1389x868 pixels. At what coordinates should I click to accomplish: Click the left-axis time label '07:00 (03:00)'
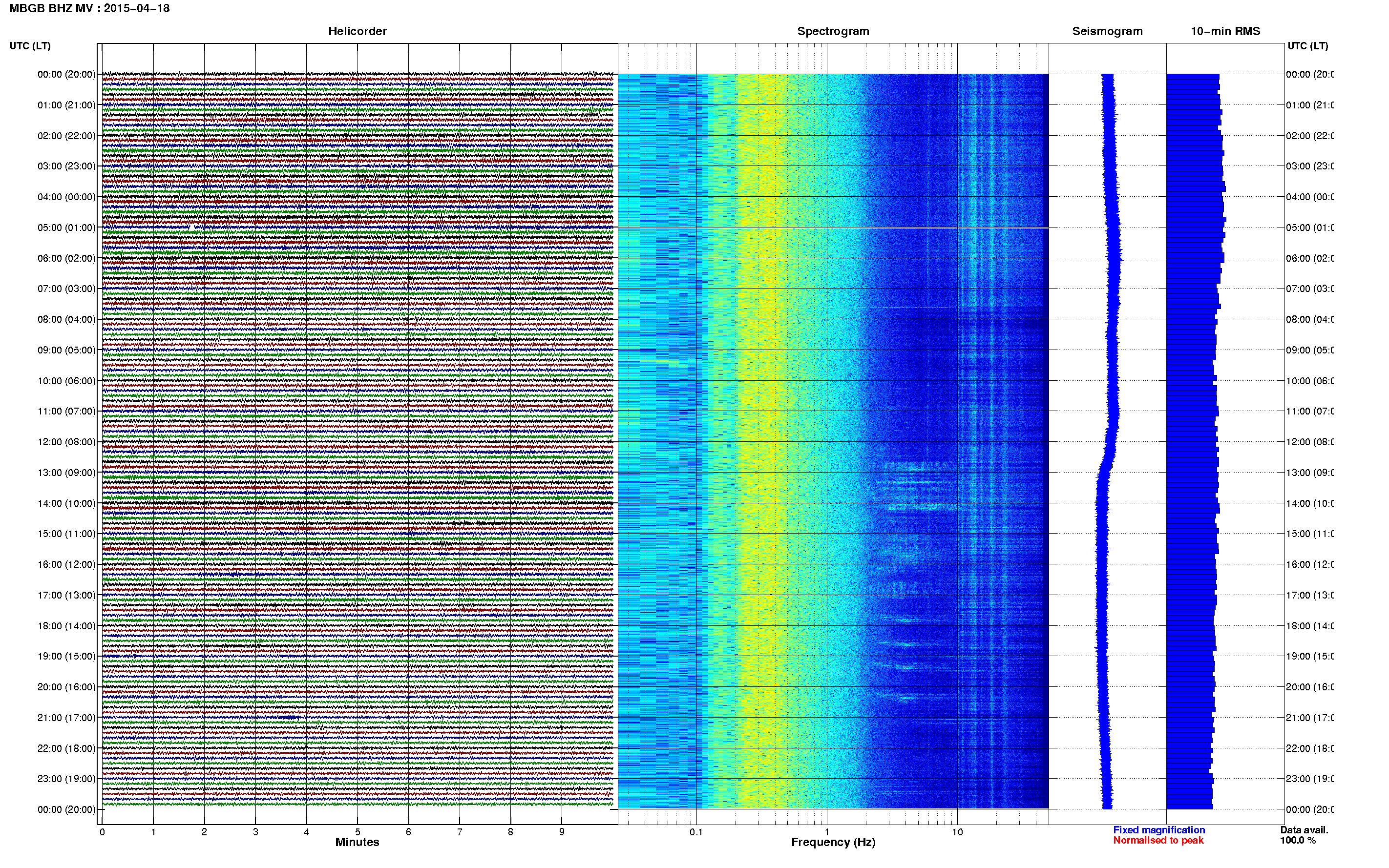click(x=66, y=289)
